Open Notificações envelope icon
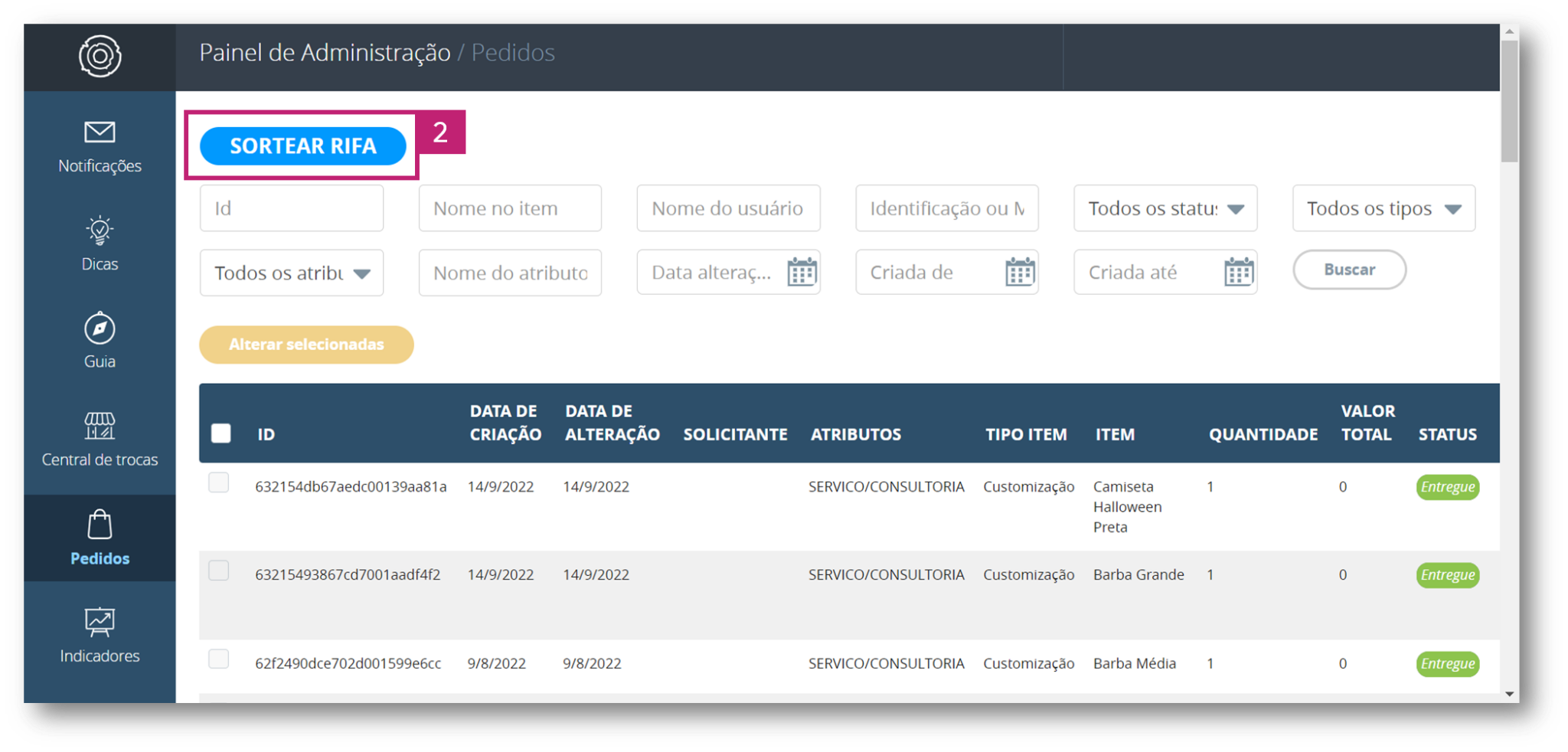Screen dimensions: 1568x752 click(100, 132)
